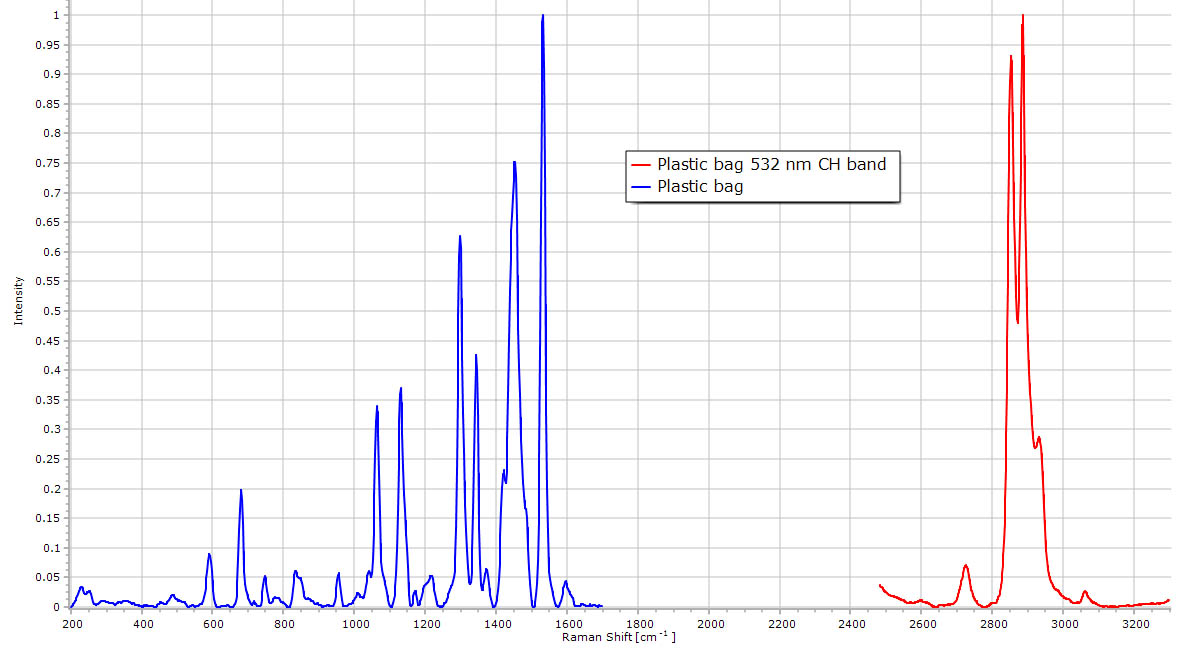Click the blue peak top near 680 shift
This screenshot has height=651, width=1177.
[x=241, y=490]
